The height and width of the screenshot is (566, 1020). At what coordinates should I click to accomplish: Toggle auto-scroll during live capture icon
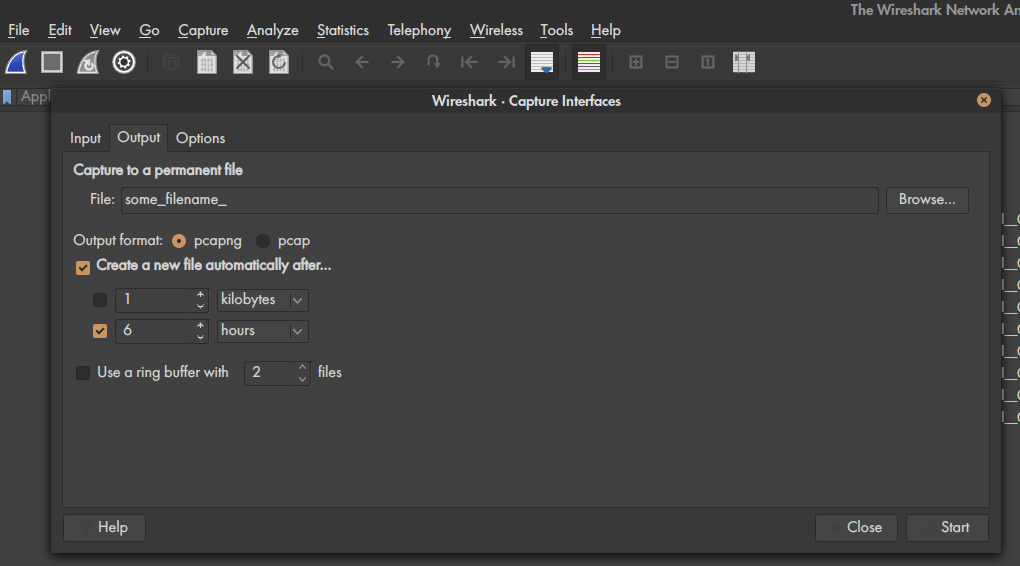tap(542, 62)
